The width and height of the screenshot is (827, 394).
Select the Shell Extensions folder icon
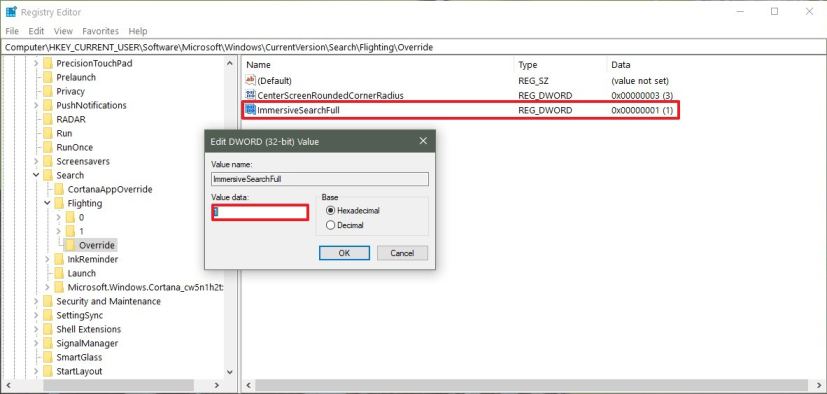48,329
